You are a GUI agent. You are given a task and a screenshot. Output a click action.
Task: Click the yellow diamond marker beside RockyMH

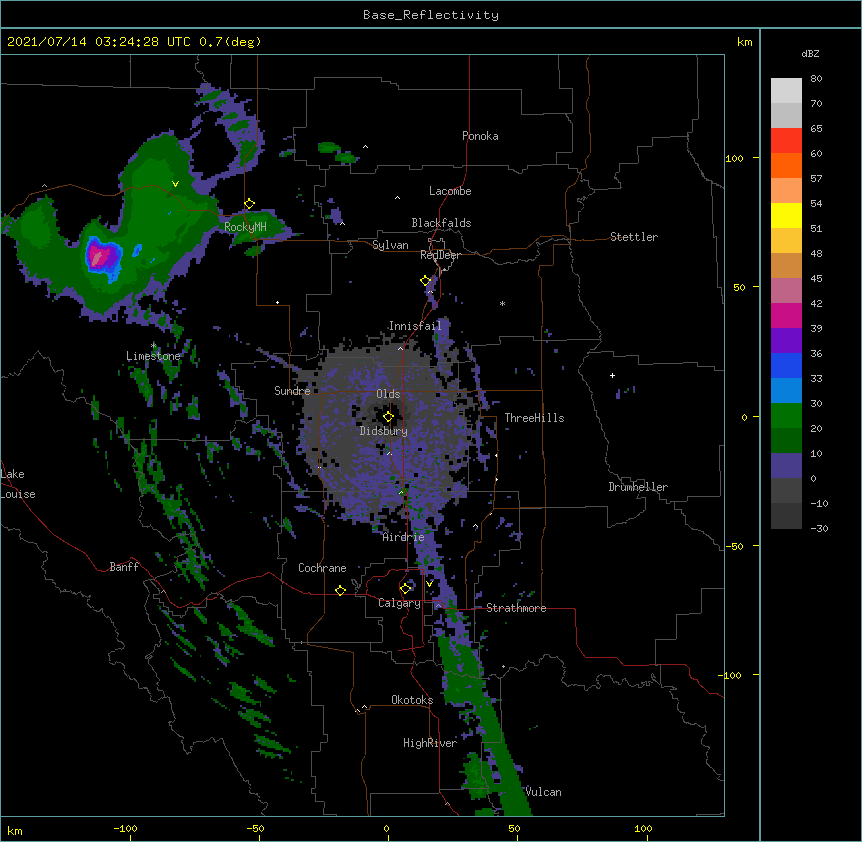250,204
